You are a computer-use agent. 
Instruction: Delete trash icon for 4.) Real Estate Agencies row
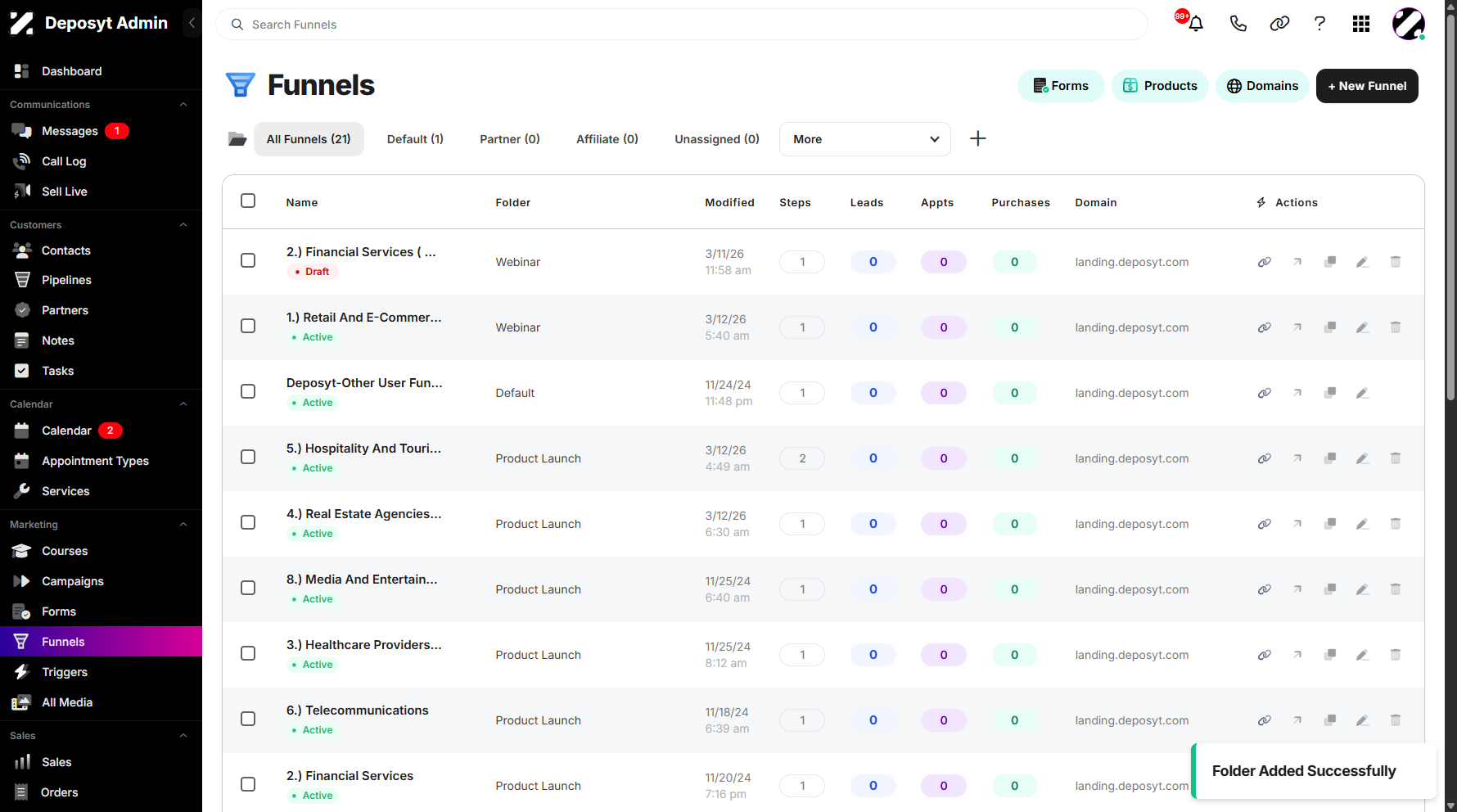pyautogui.click(x=1396, y=524)
